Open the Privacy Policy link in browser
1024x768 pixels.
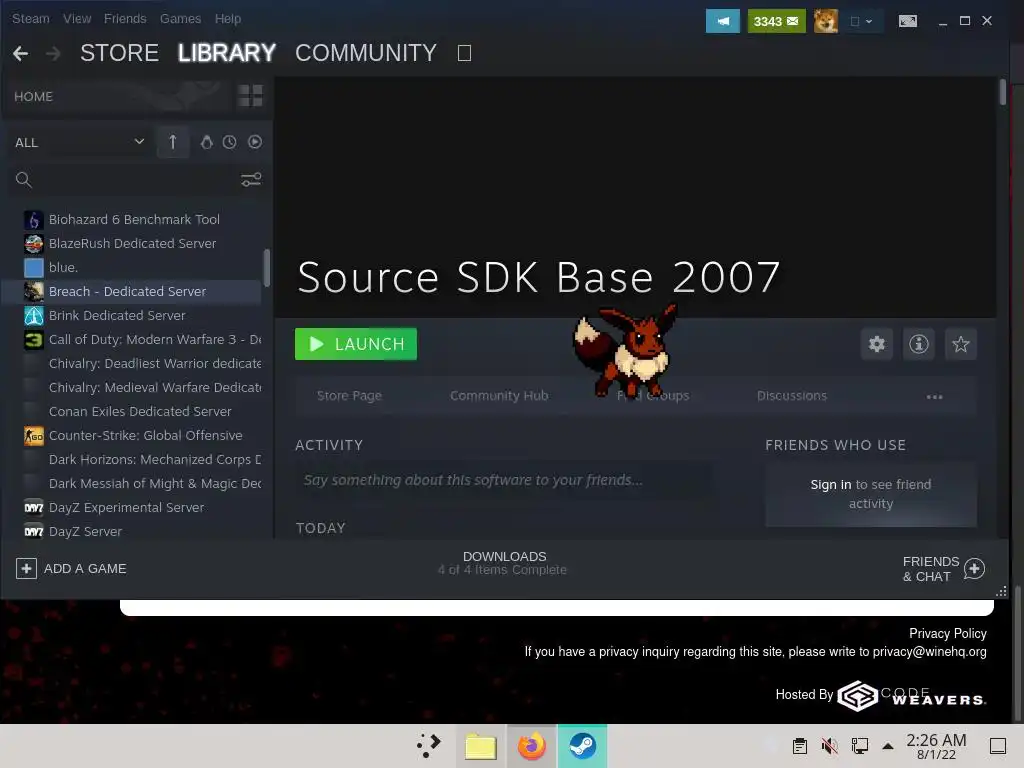pos(948,633)
